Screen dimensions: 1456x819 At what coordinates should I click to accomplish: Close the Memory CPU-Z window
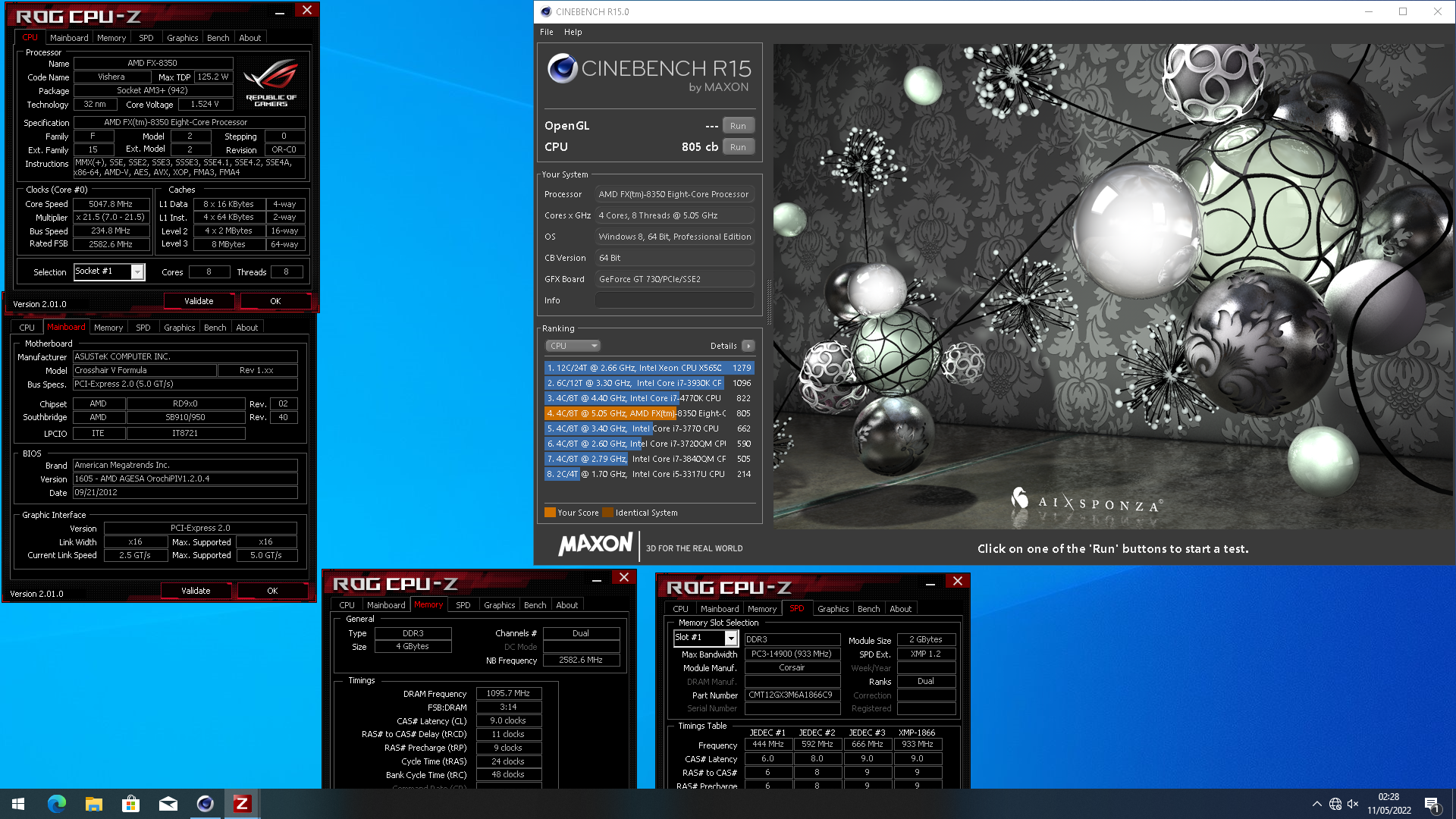tap(624, 577)
